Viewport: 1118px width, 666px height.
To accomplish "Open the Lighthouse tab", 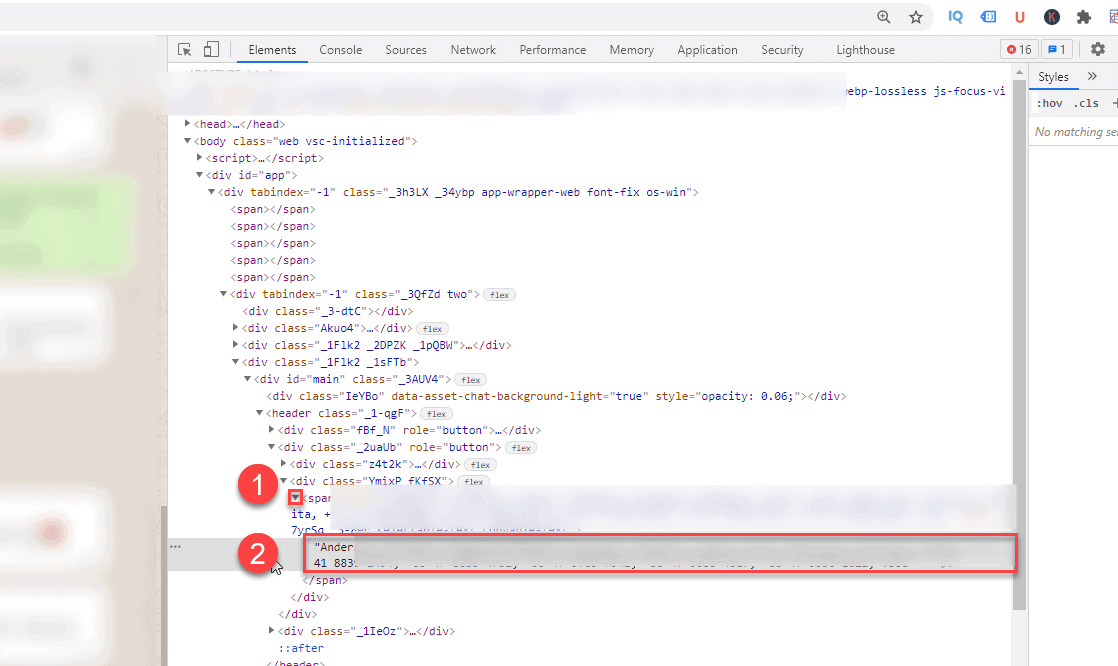I will (866, 50).
